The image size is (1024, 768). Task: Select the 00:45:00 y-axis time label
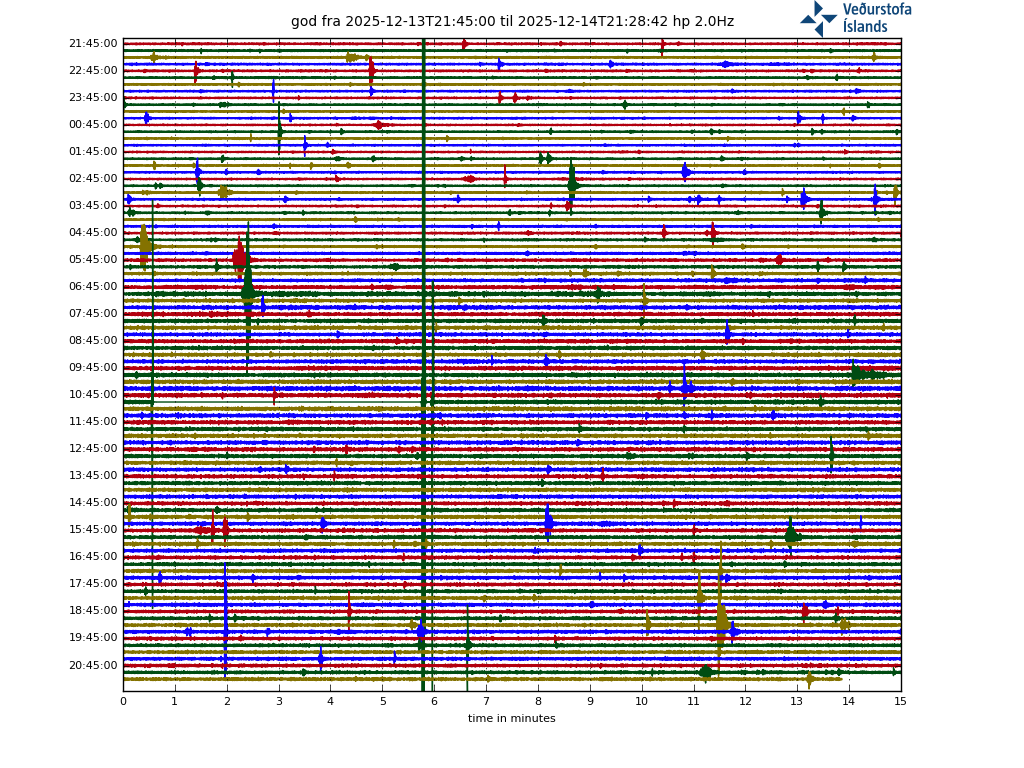pos(93,125)
